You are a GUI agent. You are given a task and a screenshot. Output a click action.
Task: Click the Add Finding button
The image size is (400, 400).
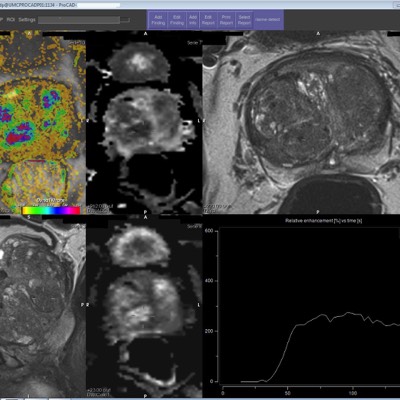158,20
